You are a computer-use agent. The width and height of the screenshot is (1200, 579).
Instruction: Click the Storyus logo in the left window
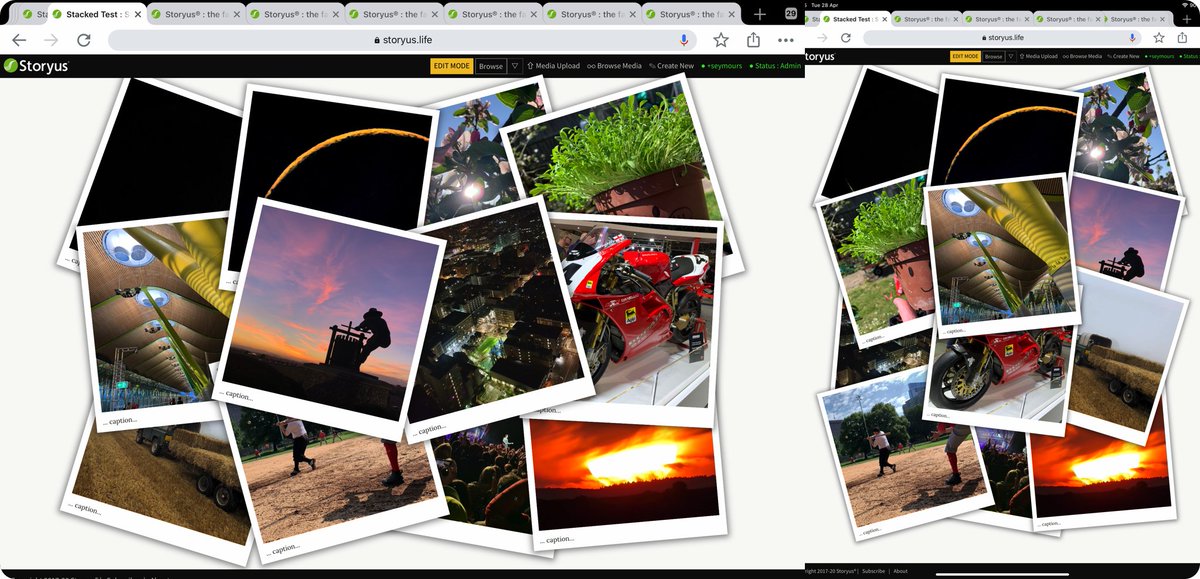coord(35,66)
